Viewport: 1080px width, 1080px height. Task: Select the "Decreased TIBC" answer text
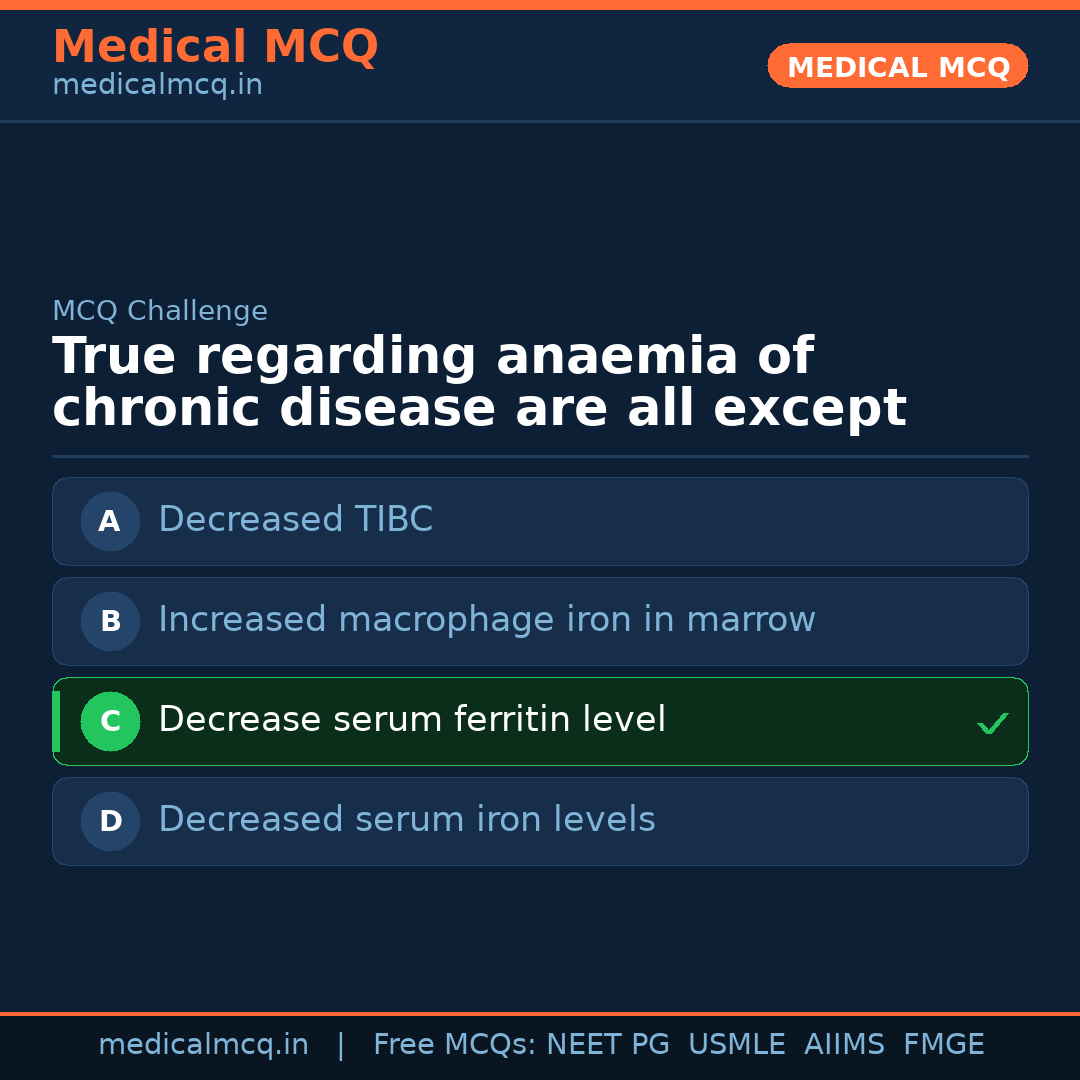[295, 520]
